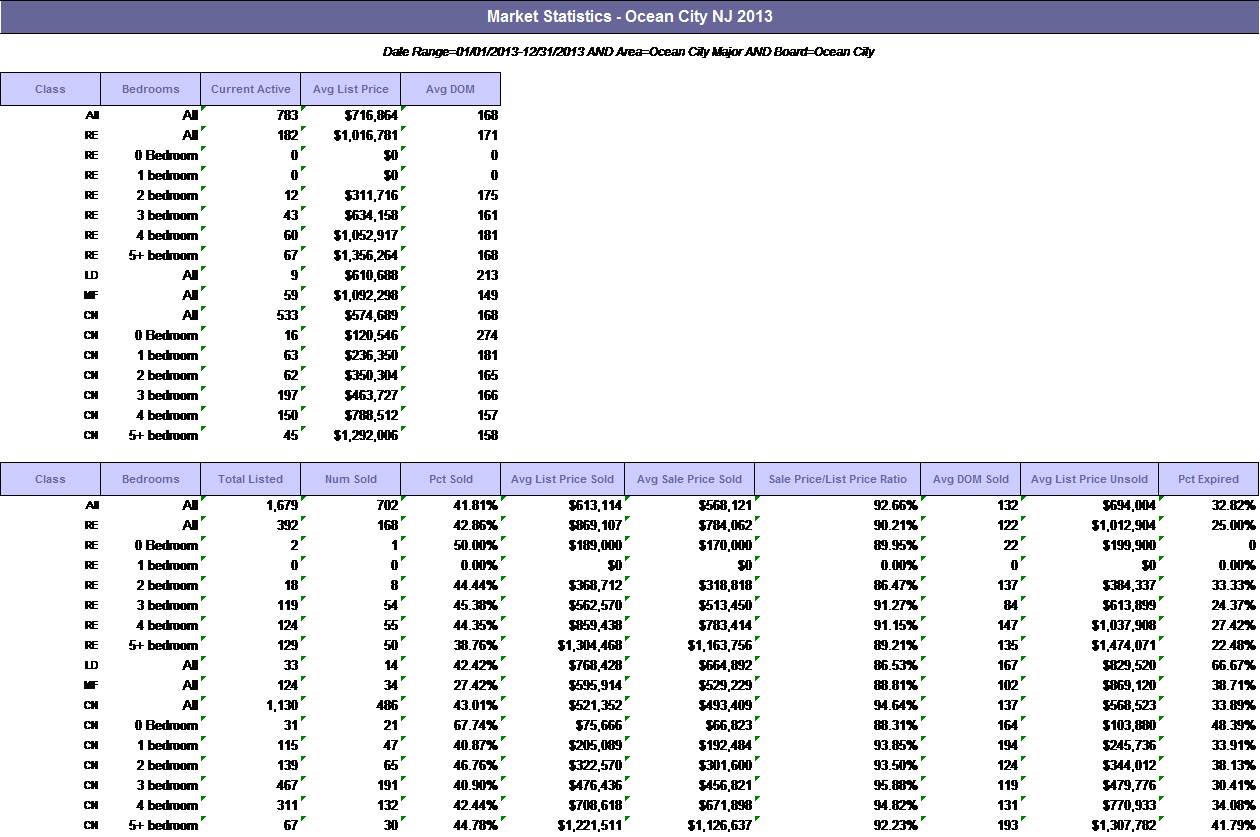The width and height of the screenshot is (1260, 837).
Task: Select avg list price '$1,016,781'
Action: 366,135
